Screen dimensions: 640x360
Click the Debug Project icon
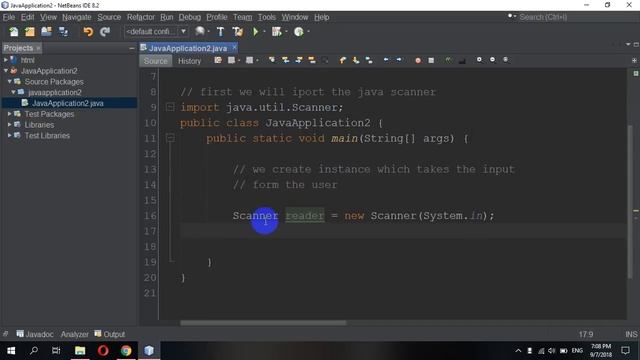tap(277, 31)
